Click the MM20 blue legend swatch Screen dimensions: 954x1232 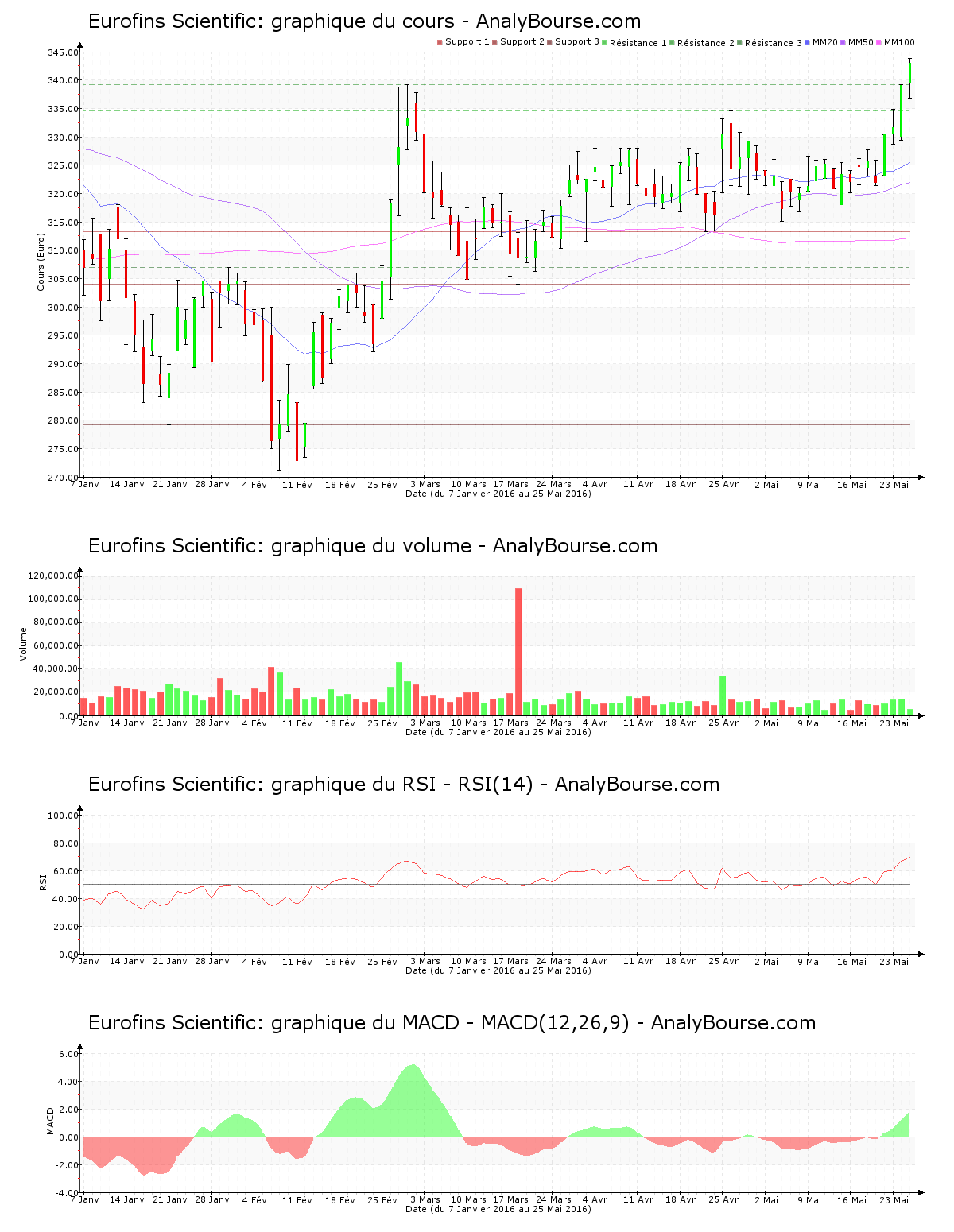[808, 42]
